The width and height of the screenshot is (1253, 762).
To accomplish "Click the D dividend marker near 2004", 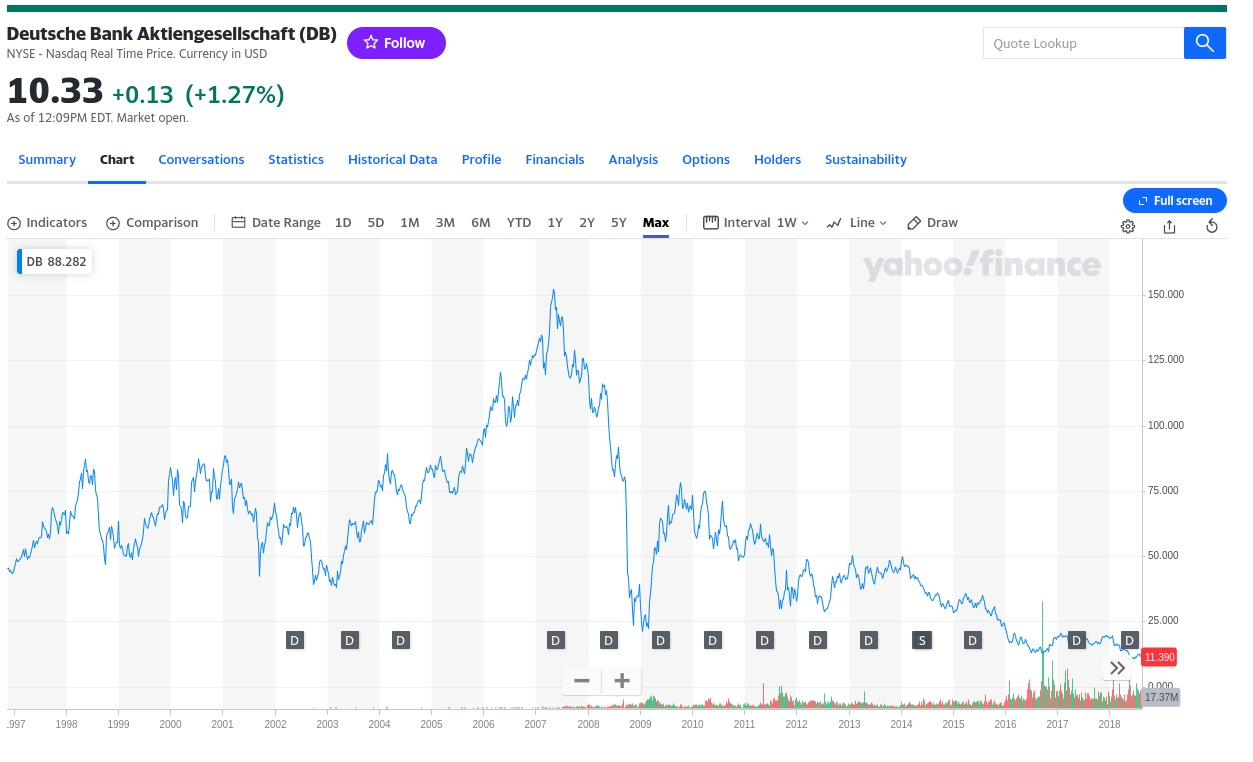I will pyautogui.click(x=400, y=640).
